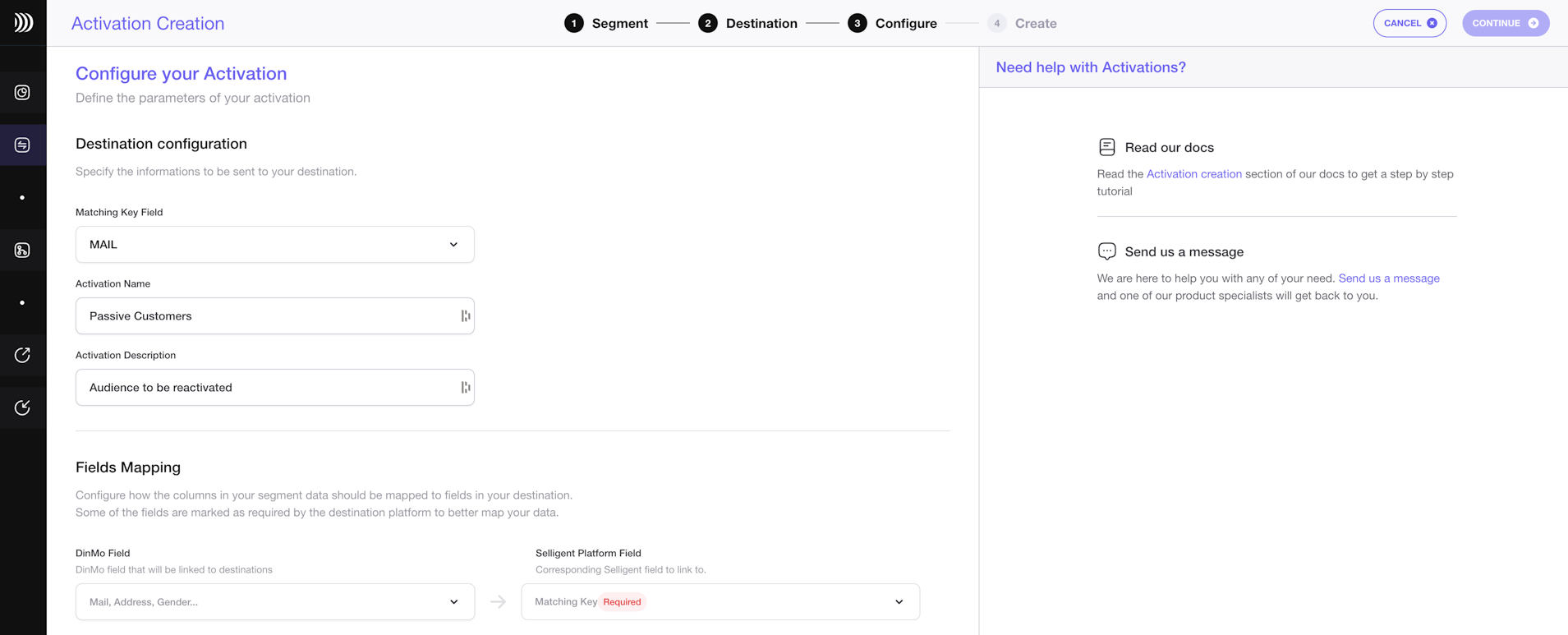Open the schedule icon in the sidebar
This screenshot has width=1568, height=635.
tap(22, 93)
